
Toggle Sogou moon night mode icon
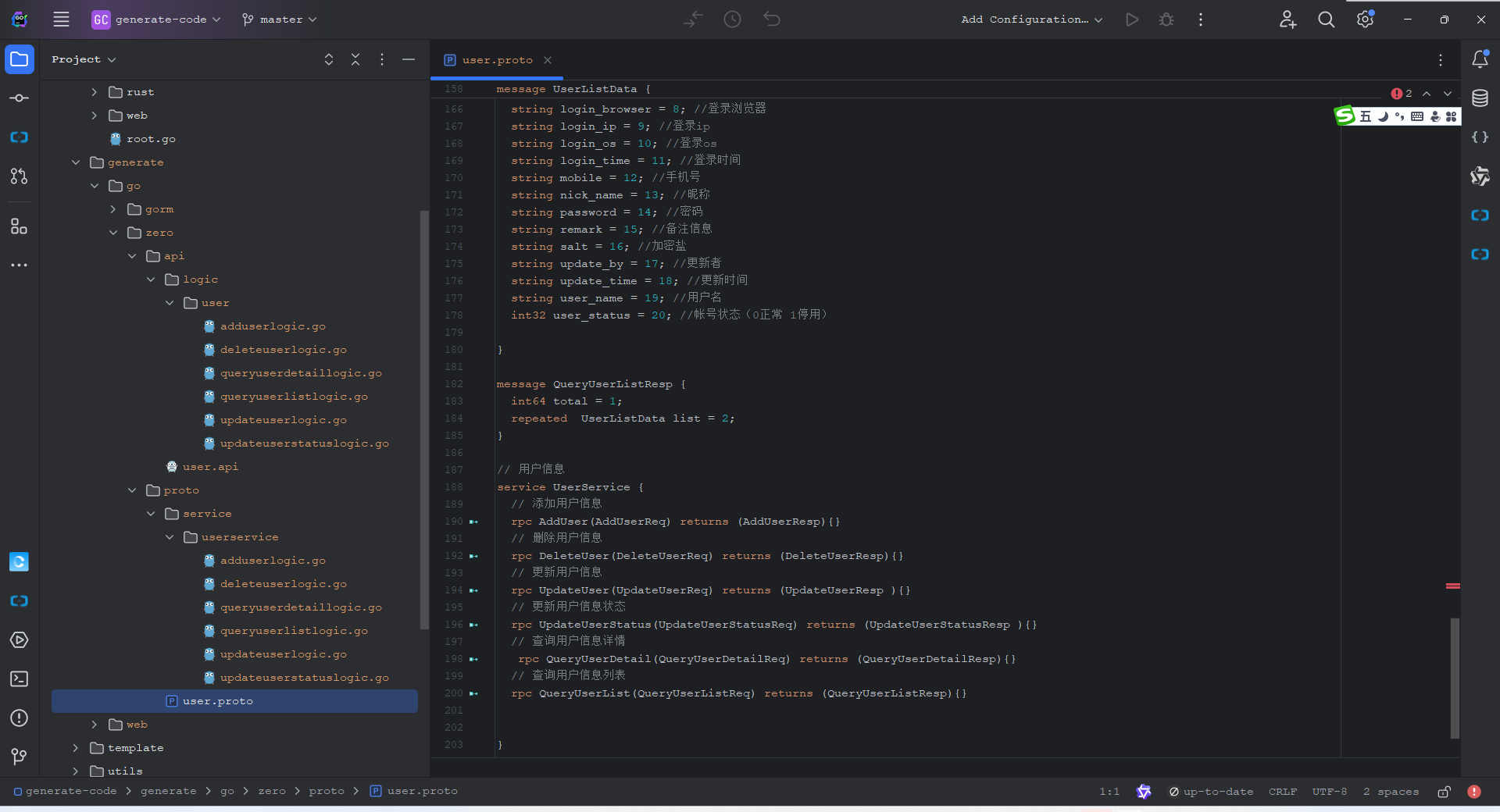click(x=1383, y=116)
